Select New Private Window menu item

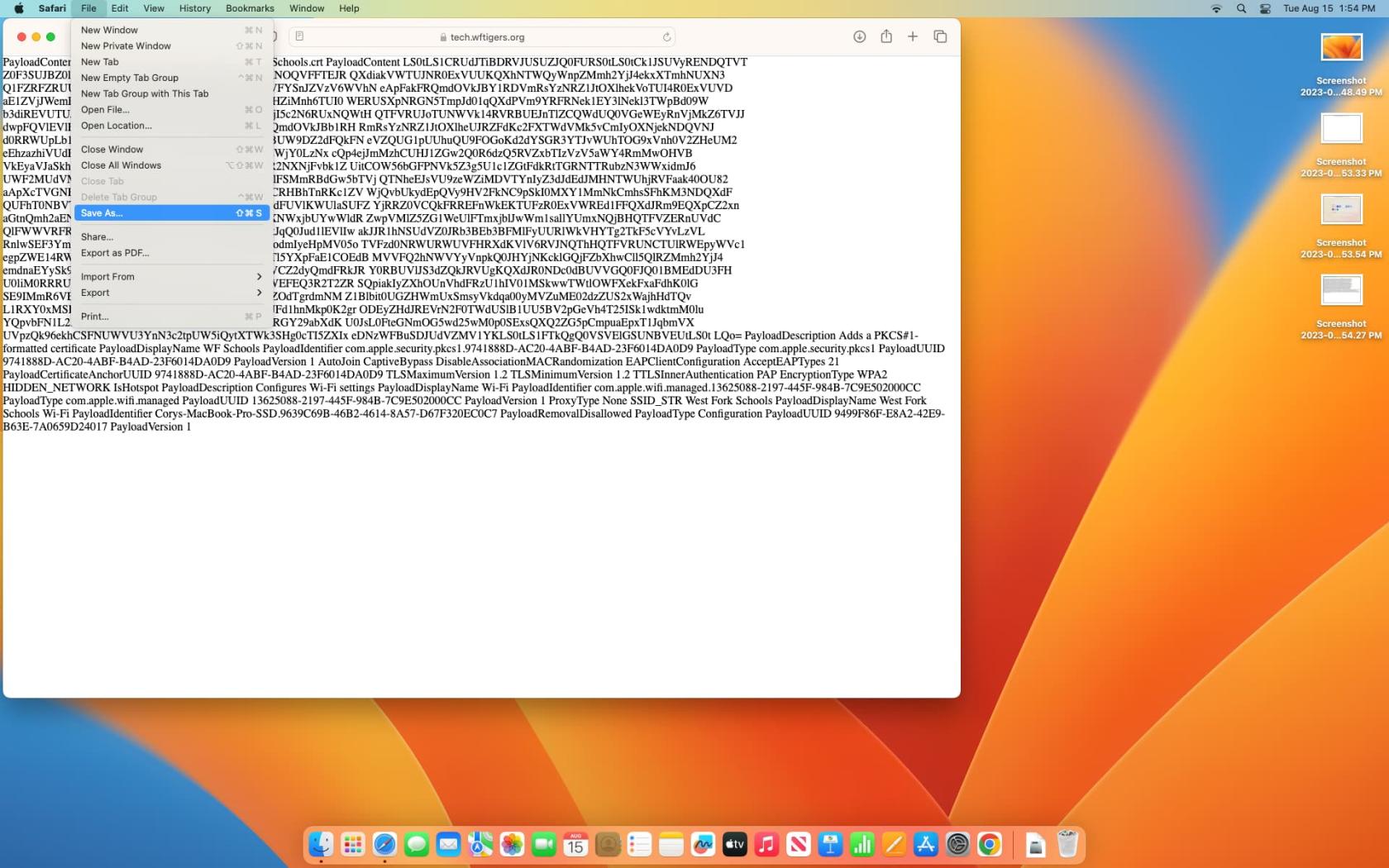pos(172,46)
